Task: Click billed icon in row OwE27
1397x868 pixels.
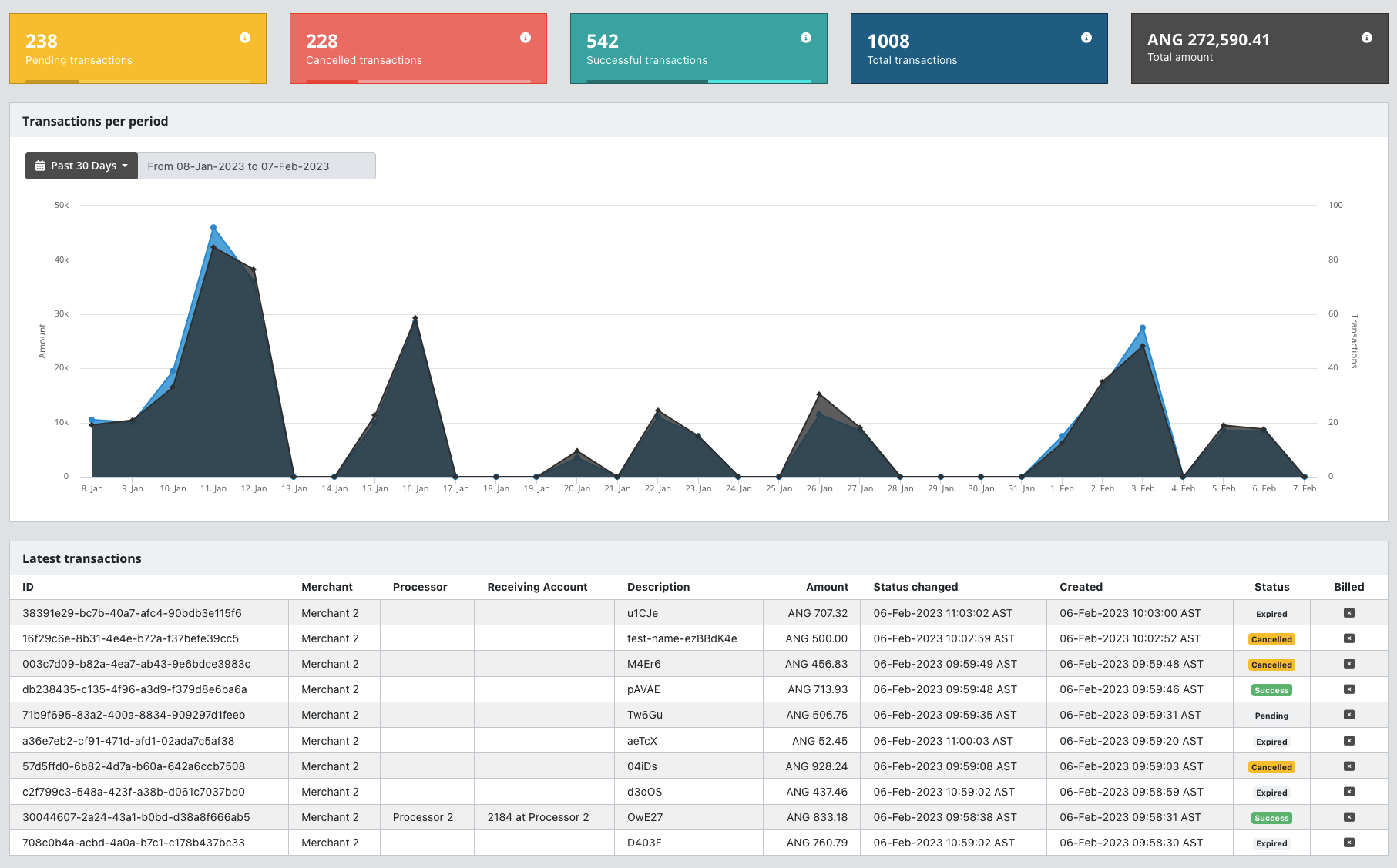Action: (x=1349, y=817)
